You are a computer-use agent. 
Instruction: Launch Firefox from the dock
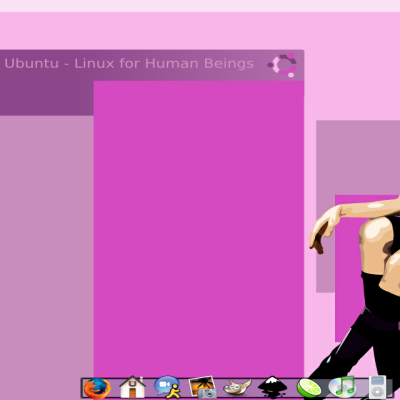tap(97, 388)
